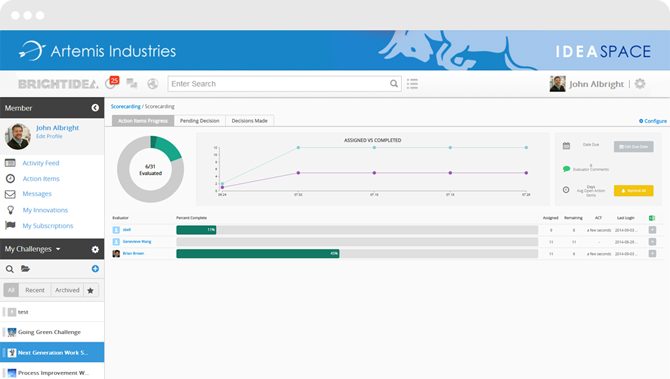Switch to Pending Decision tab

coord(200,121)
